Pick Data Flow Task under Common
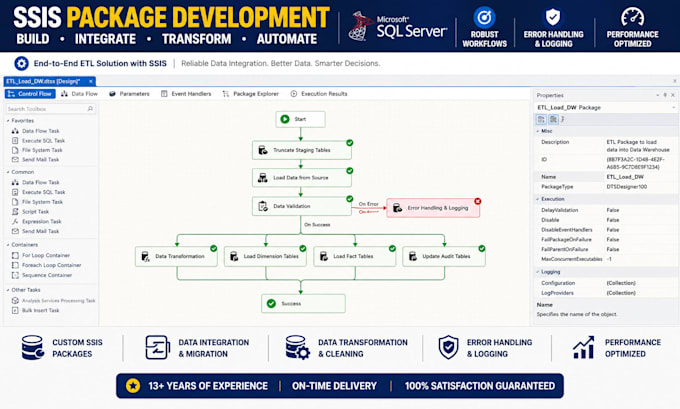680x409 pixels. click(x=41, y=183)
